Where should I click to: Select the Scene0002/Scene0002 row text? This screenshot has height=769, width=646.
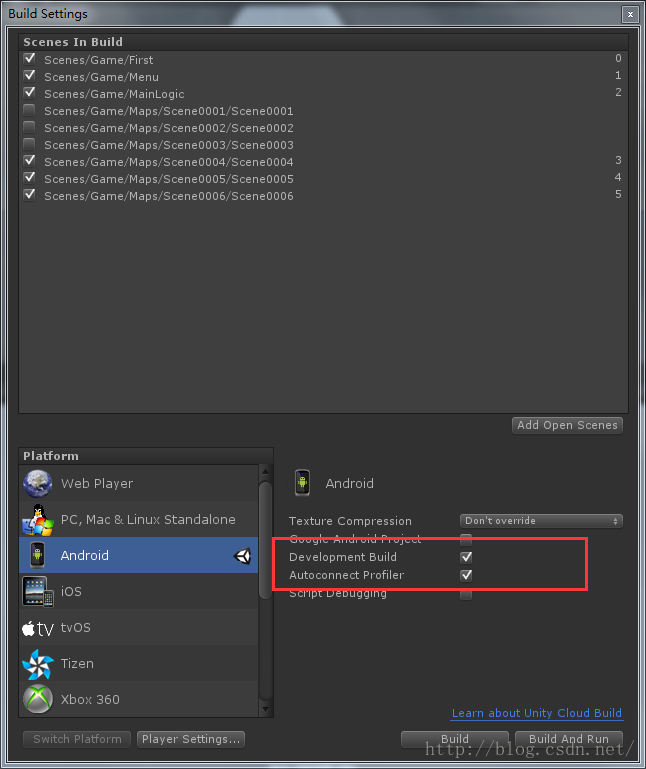coord(169,128)
